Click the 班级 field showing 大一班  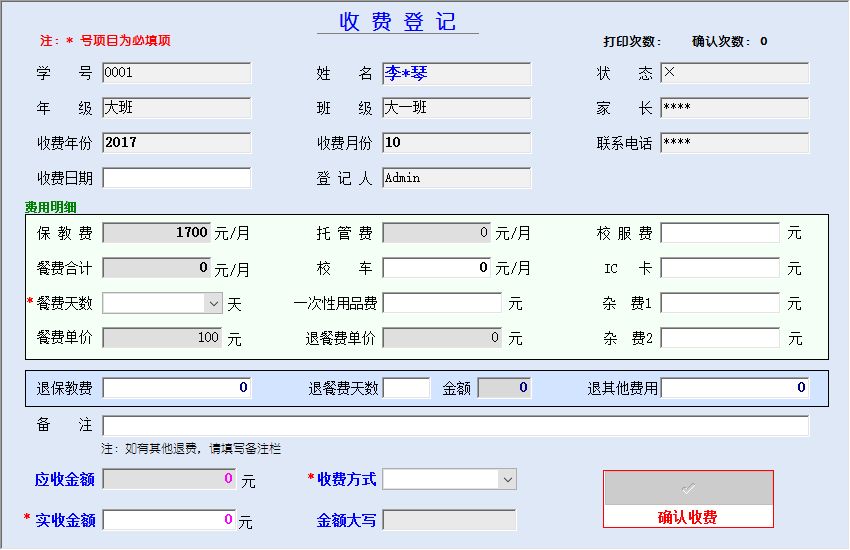[456, 108]
